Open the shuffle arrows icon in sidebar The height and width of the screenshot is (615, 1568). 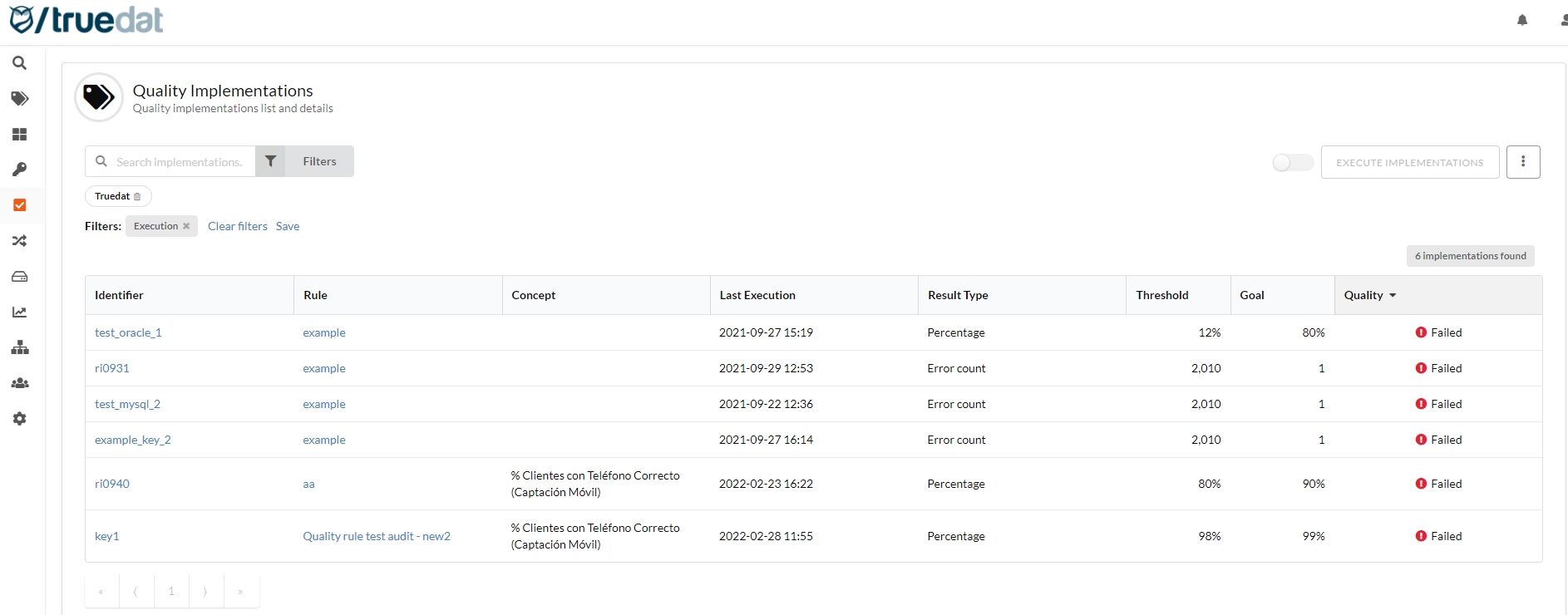pos(20,241)
